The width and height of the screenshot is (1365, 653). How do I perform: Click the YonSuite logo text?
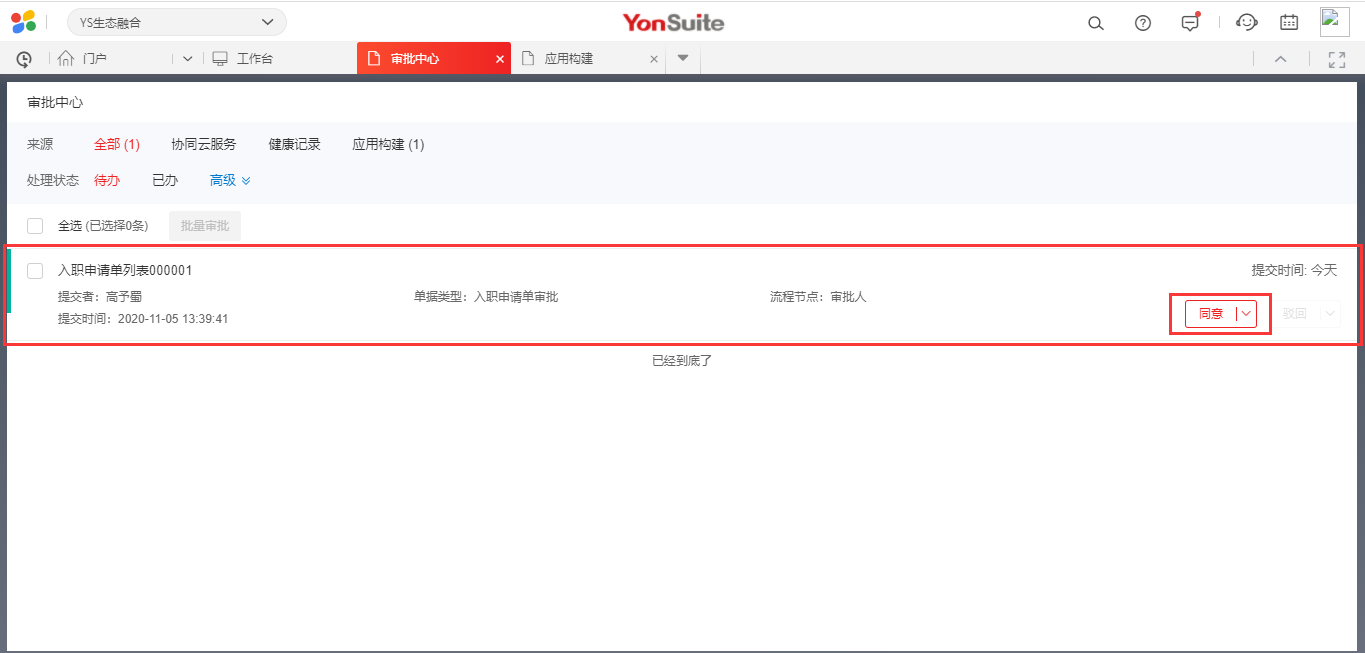(x=673, y=22)
